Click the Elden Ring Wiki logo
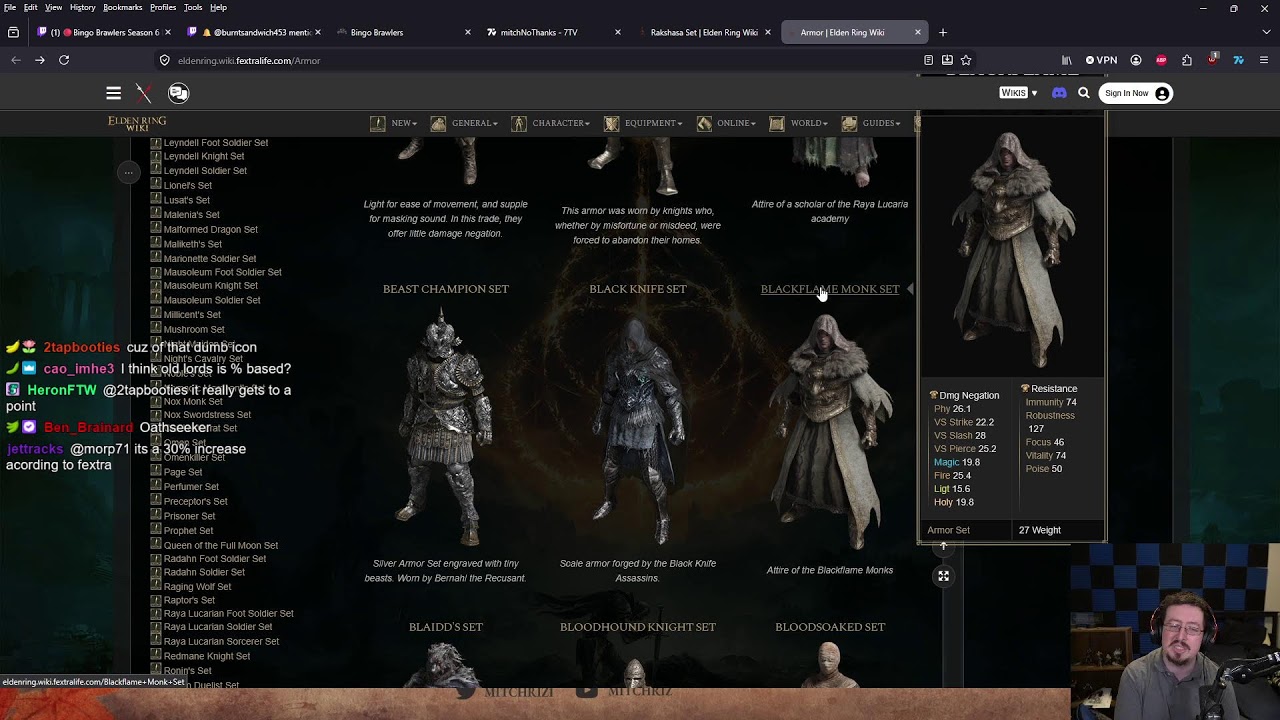Image resolution: width=1280 pixels, height=720 pixels. (x=137, y=123)
